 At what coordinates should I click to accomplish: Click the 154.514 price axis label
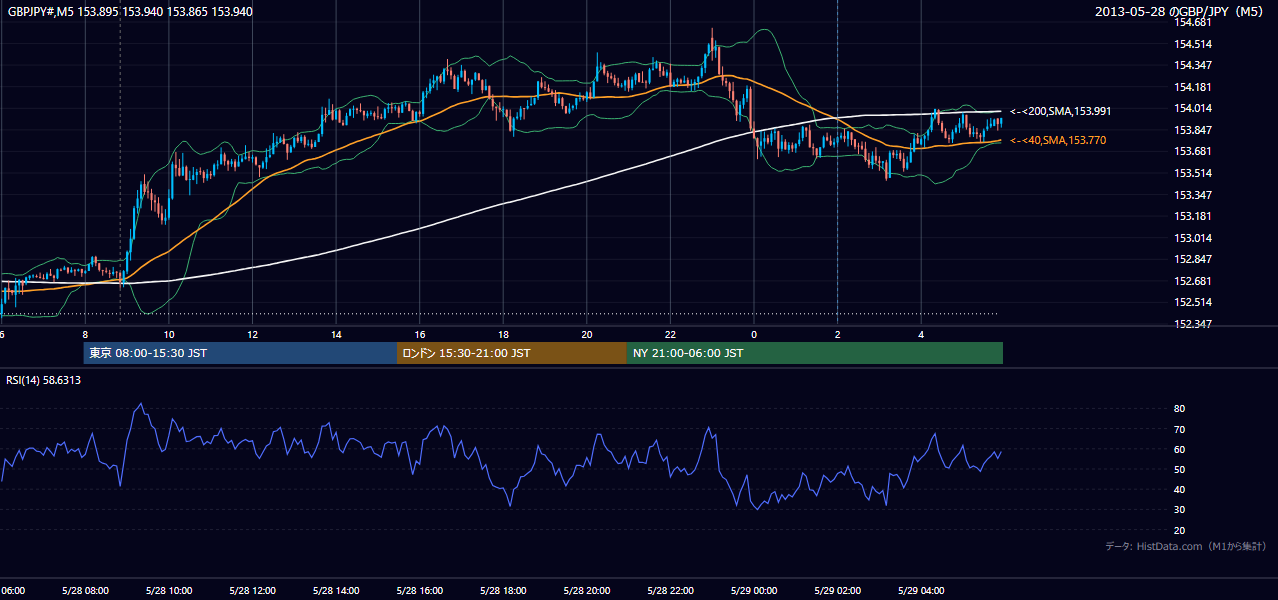1193,44
